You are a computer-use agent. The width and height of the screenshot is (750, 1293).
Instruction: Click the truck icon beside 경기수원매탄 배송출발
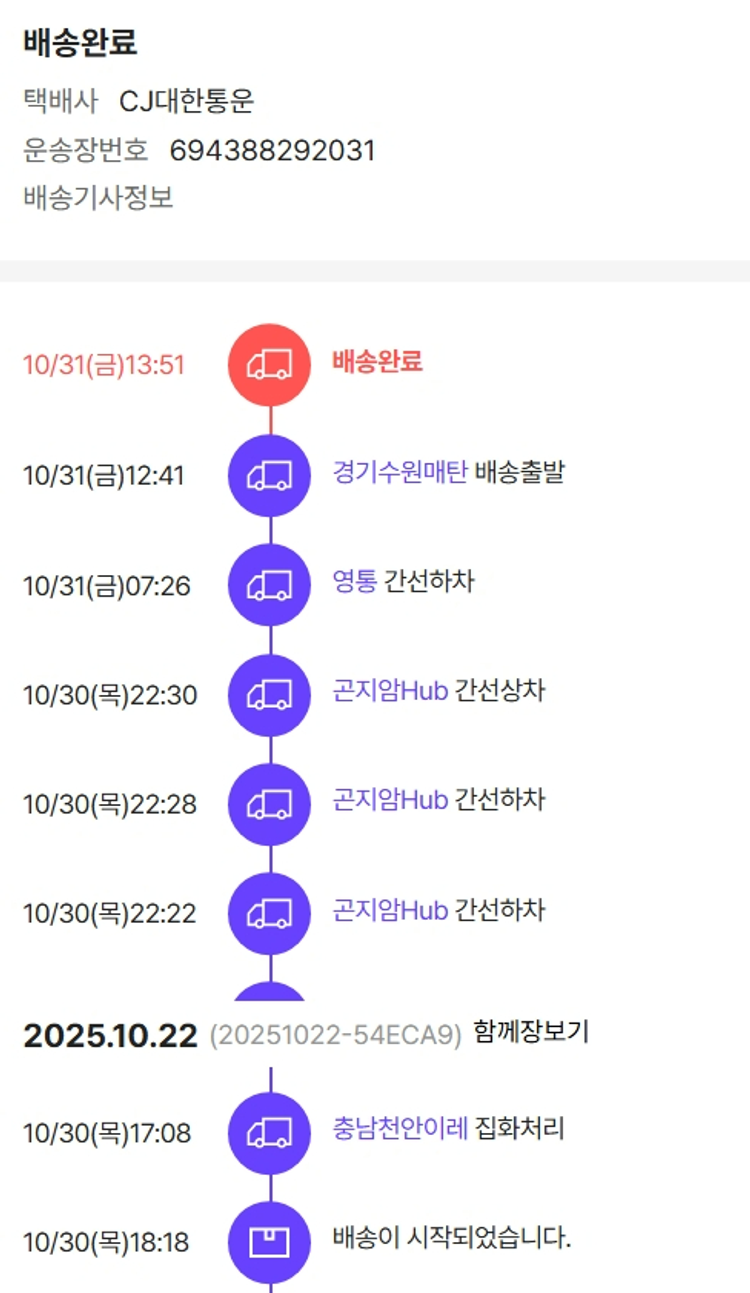coord(270,476)
